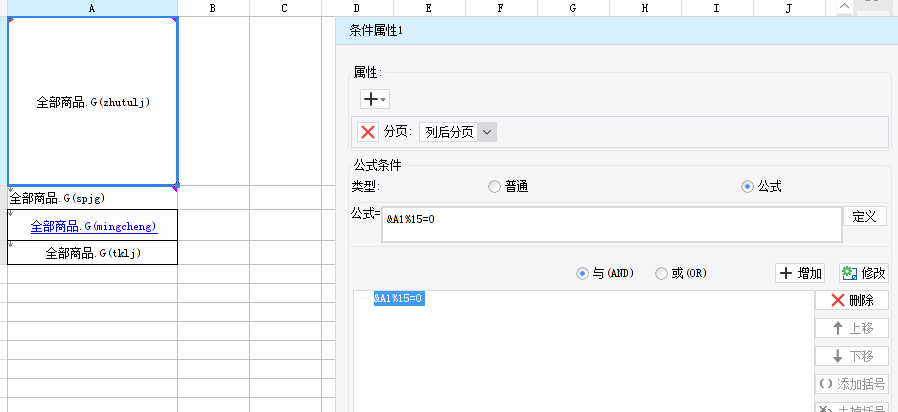This screenshot has width=898, height=412.
Task: Click the 下移 move-down button
Action: [852, 356]
